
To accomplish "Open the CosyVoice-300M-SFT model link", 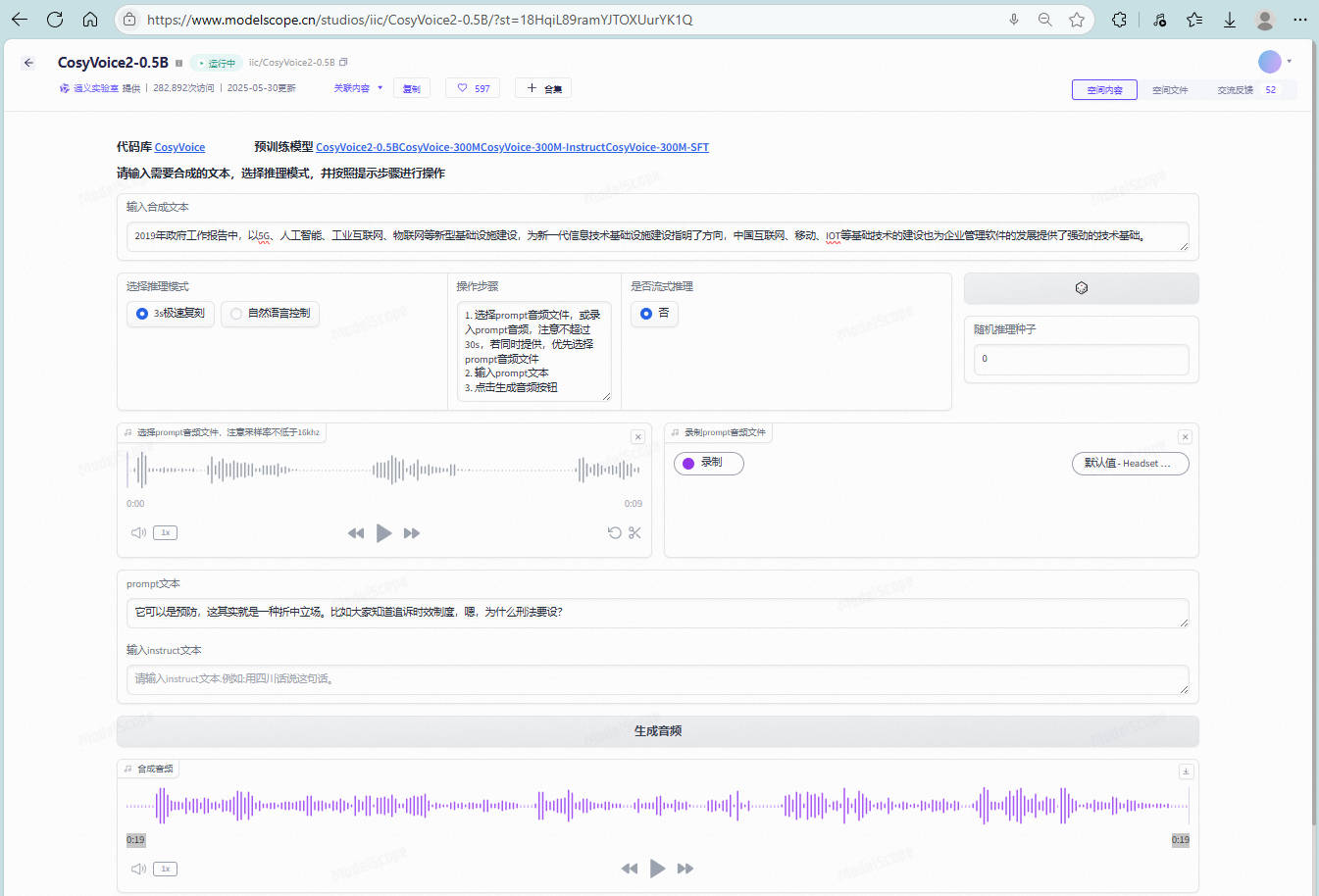I will [657, 147].
